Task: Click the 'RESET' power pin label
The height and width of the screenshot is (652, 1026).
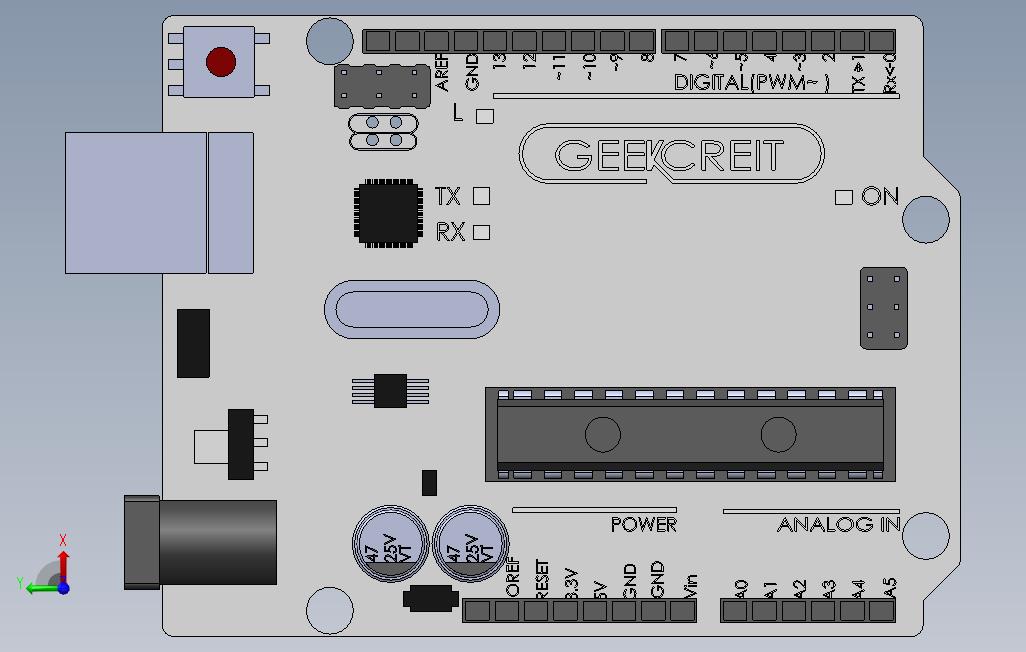Action: pos(542,579)
